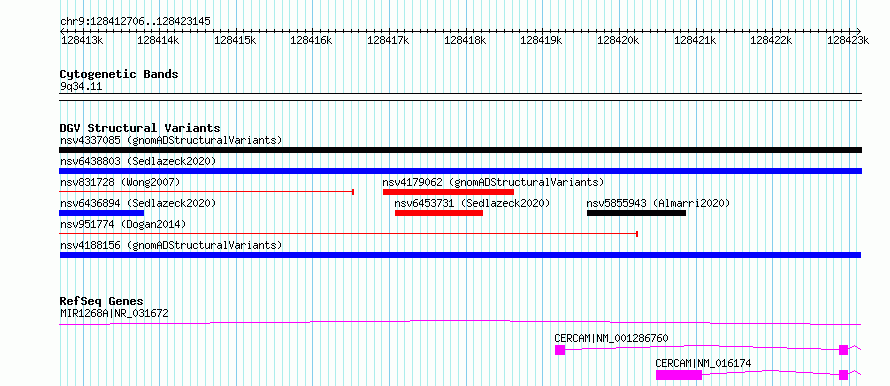Open variant label nsv4188156 (gnomADStructuralVariants)
Image resolution: width=890 pixels, height=386 pixels.
[x=171, y=245]
